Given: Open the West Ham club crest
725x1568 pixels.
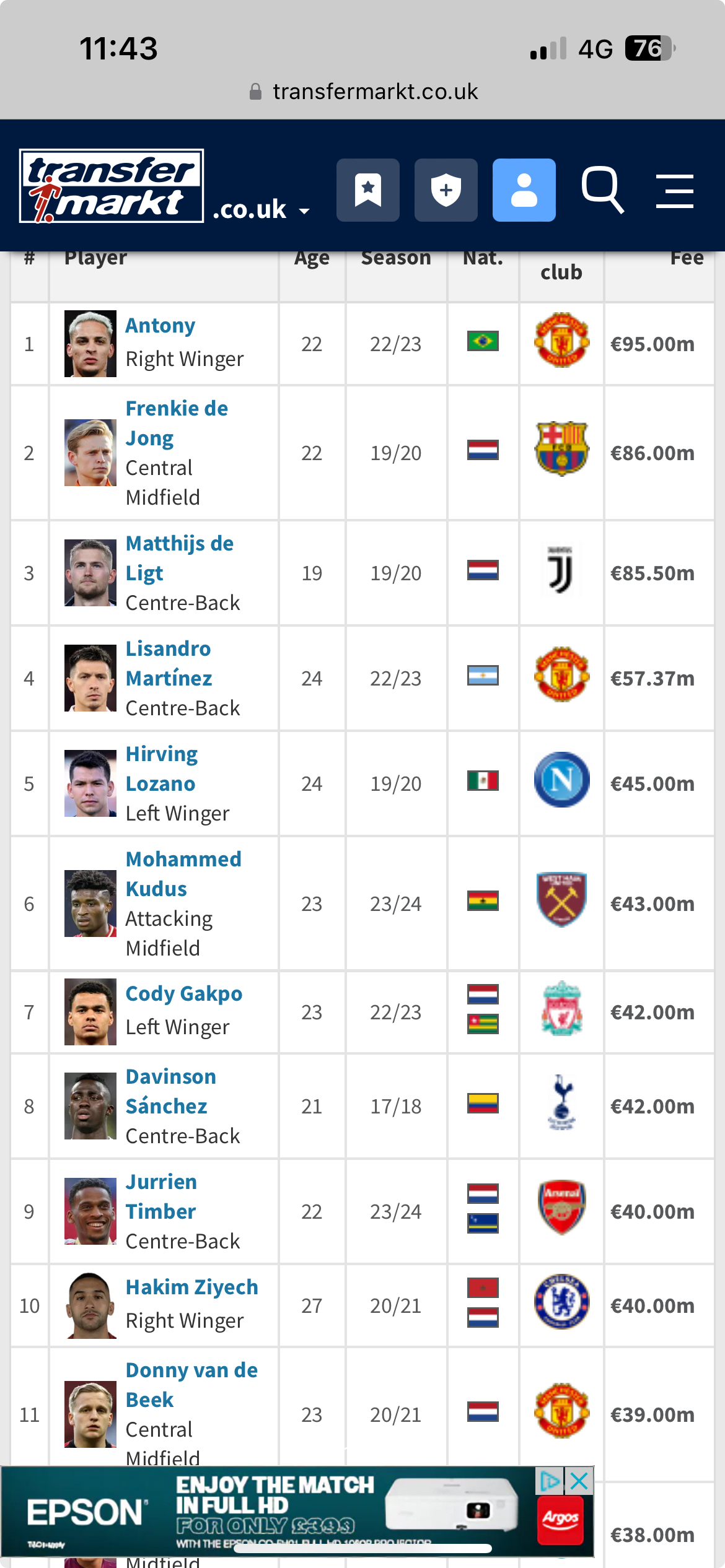Looking at the screenshot, I should pyautogui.click(x=561, y=900).
